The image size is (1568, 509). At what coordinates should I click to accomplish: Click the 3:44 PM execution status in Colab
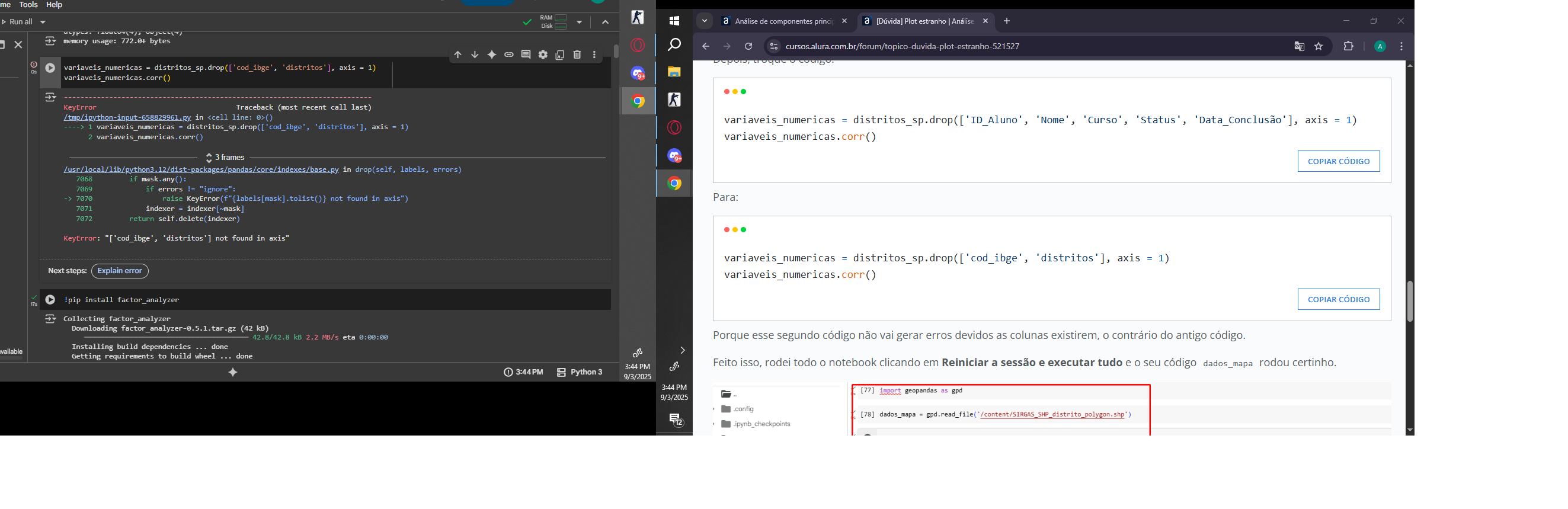click(x=523, y=372)
